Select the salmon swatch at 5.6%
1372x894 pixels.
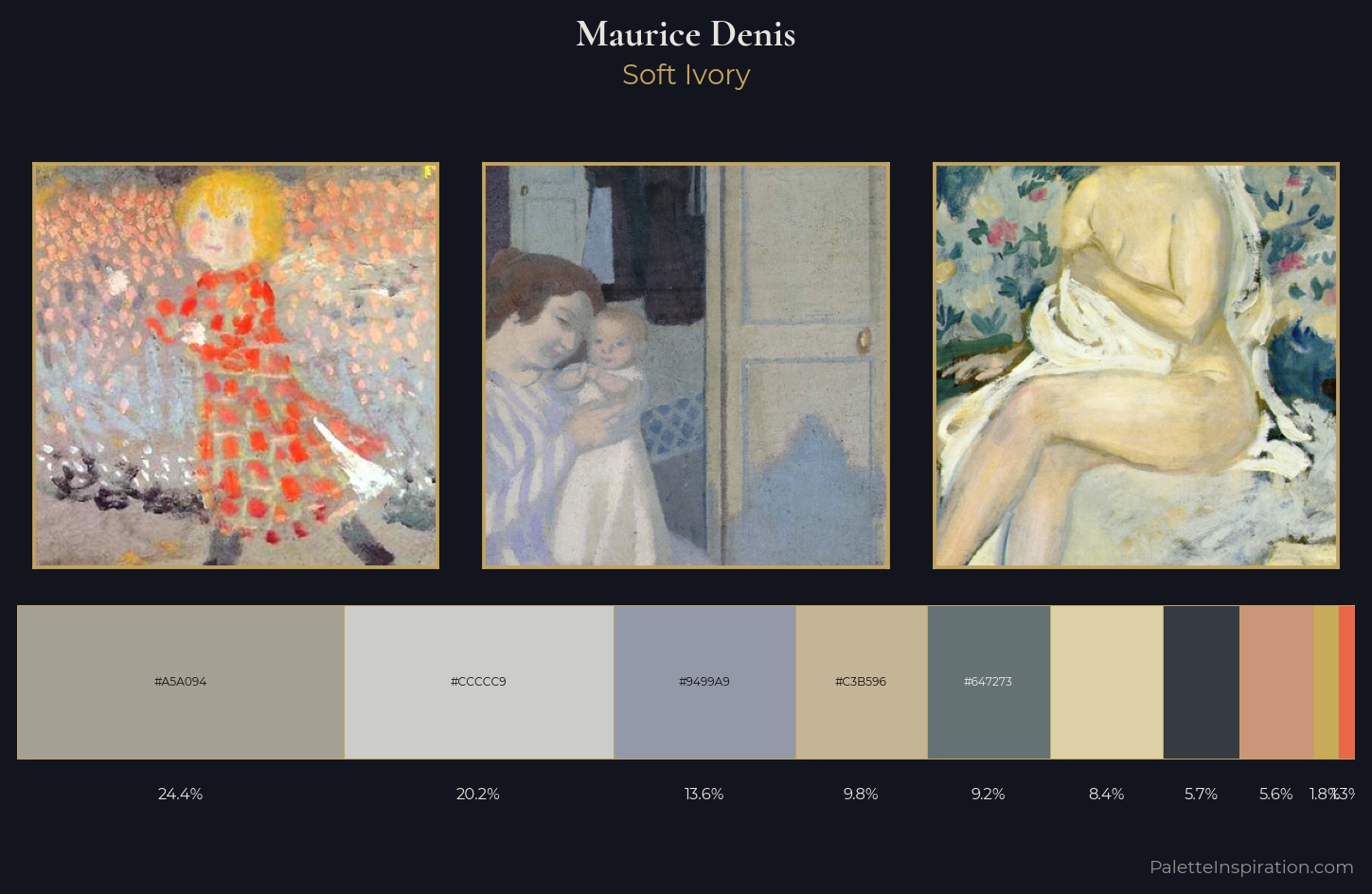click(x=1277, y=682)
